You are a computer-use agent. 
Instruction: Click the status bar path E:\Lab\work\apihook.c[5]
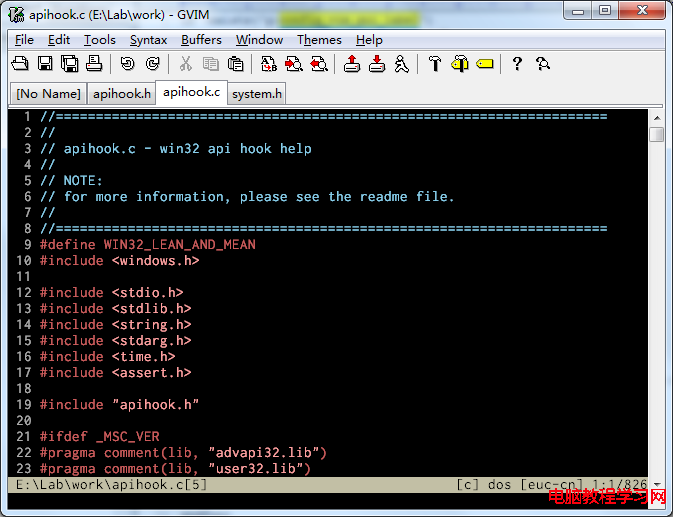[x=112, y=485]
